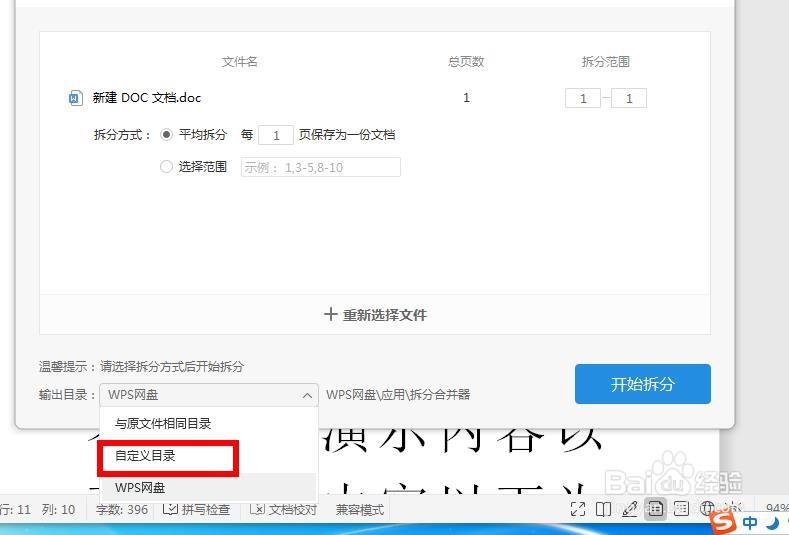Click the Sogou input method S icon
The width and height of the screenshot is (789, 535).
click(x=724, y=523)
